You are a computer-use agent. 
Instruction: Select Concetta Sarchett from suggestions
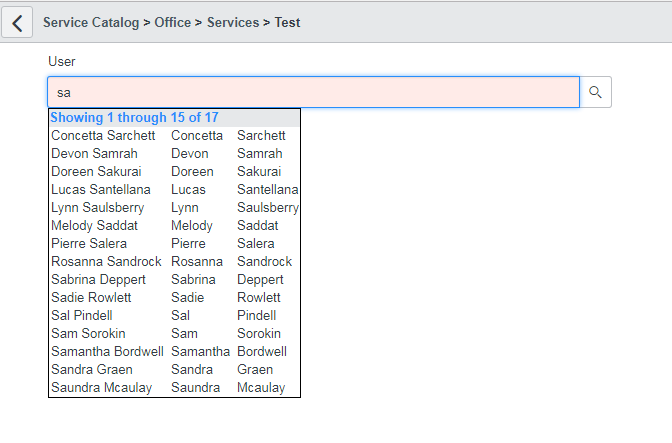(103, 136)
